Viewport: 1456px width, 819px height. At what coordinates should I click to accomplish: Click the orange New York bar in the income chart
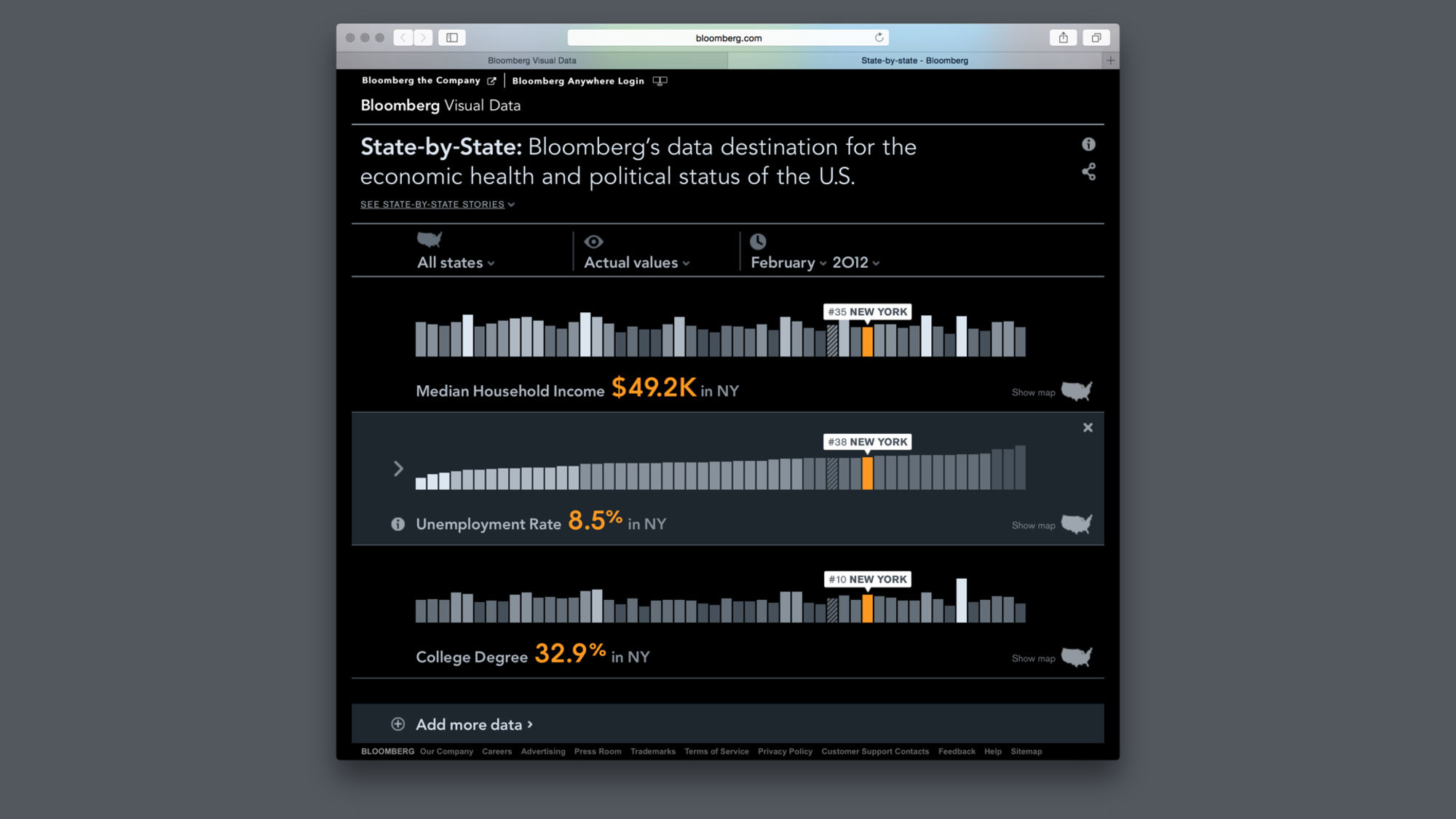click(867, 341)
